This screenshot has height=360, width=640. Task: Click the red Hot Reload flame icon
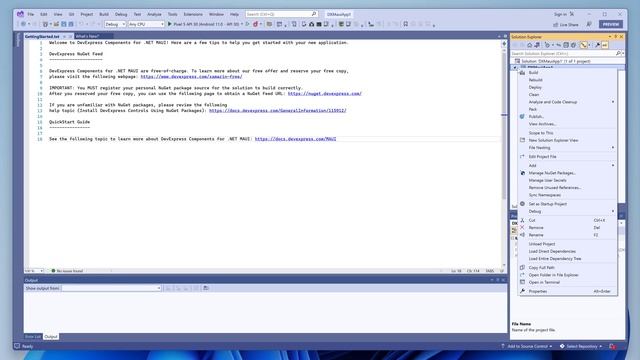click(x=256, y=24)
